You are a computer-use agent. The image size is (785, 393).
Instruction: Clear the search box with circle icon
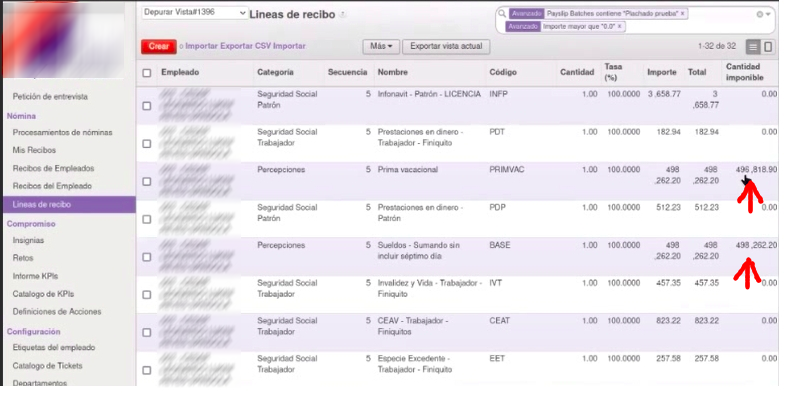pyautogui.click(x=759, y=15)
